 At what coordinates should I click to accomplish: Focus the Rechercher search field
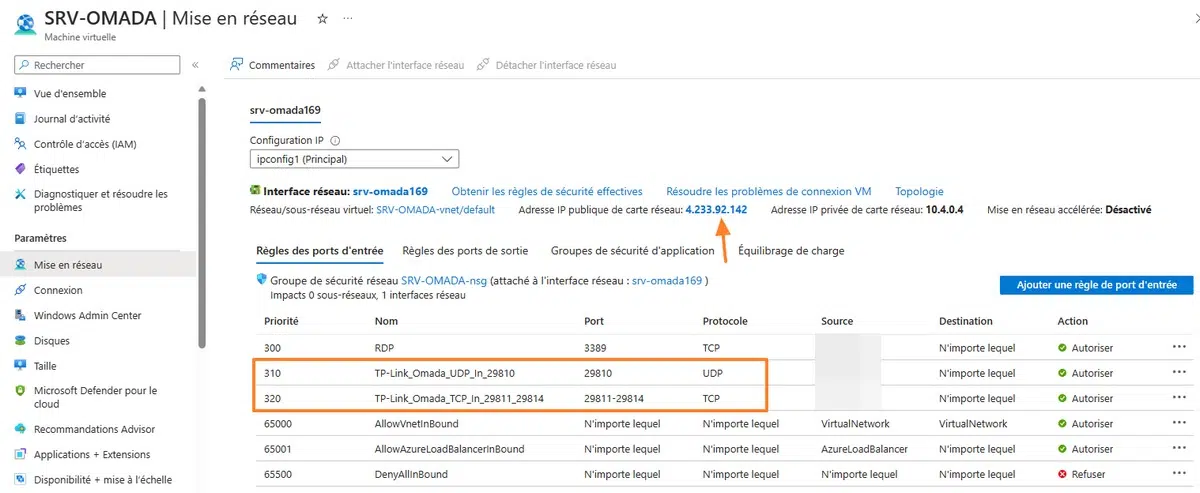(x=98, y=65)
